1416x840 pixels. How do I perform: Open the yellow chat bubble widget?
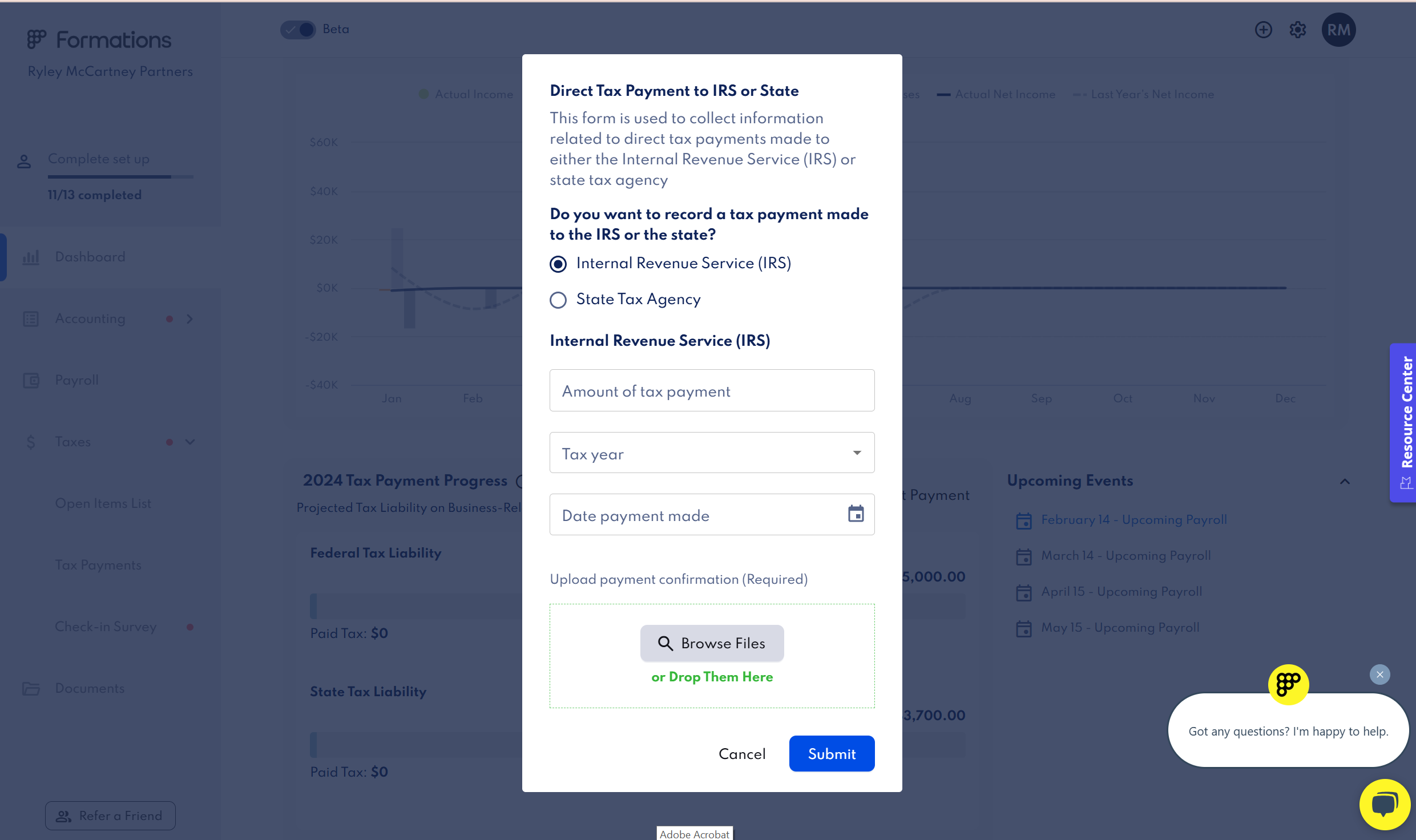coord(1385,804)
